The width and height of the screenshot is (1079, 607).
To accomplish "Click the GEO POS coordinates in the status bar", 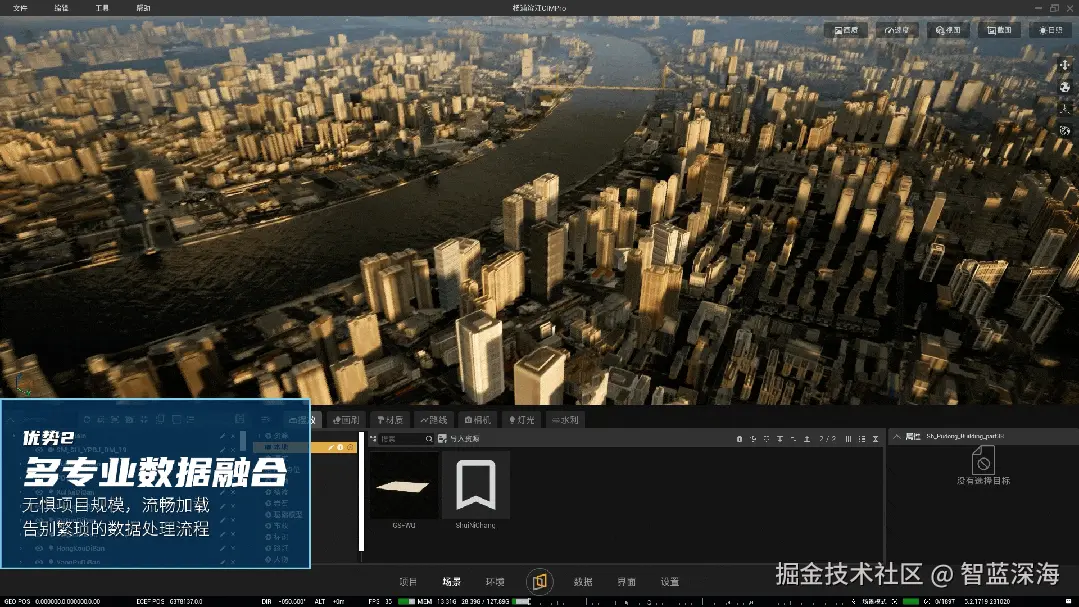I will tap(51, 601).
